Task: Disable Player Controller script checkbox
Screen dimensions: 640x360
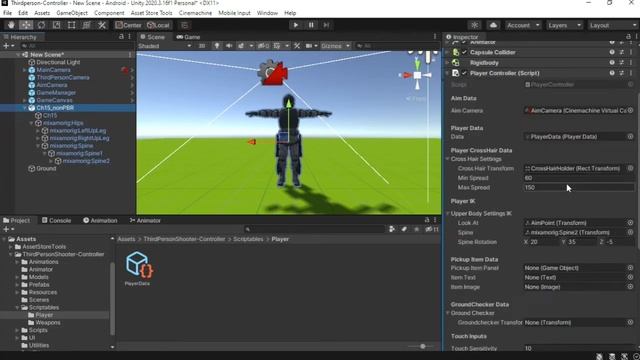Action: 464,73
